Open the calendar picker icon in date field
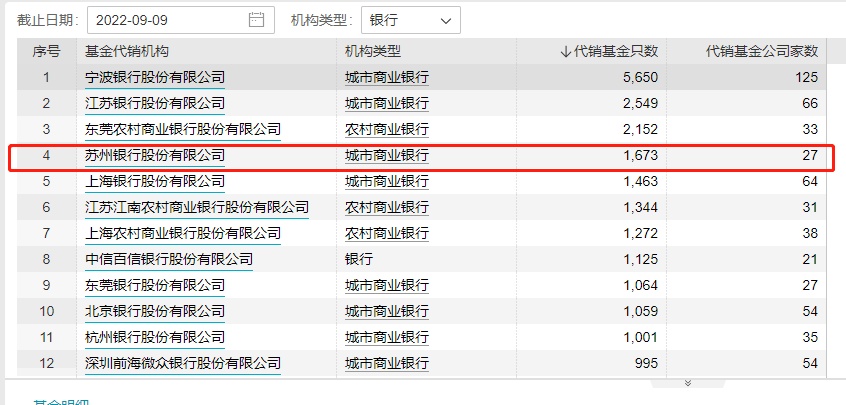Screen dimensions: 846x405 tap(256, 20)
